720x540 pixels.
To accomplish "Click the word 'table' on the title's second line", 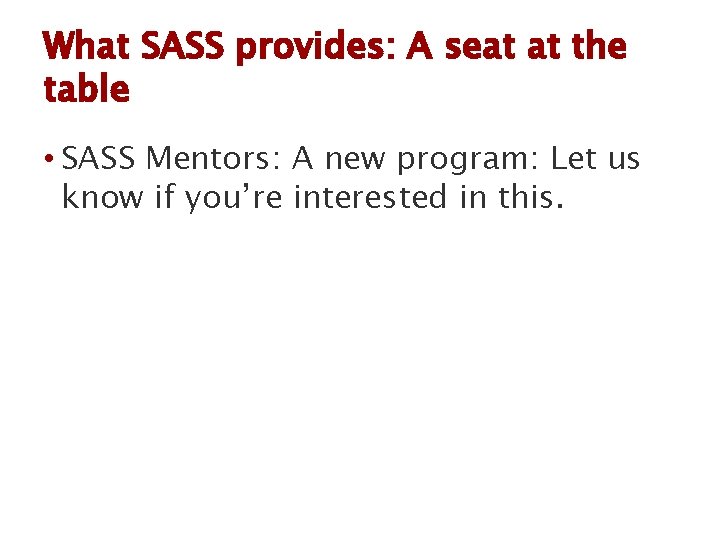I will point(86,88).
